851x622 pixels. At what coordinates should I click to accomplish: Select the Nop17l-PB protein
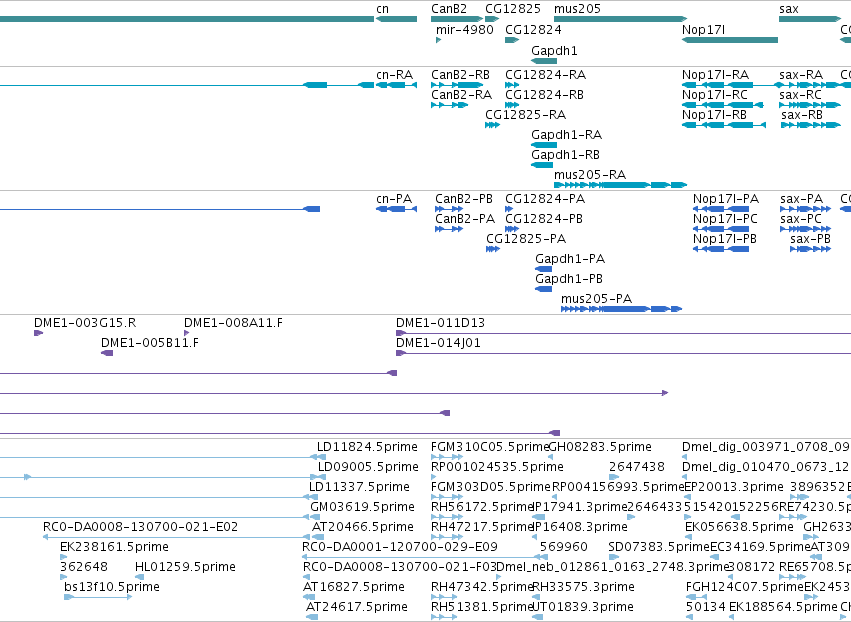pyautogui.click(x=721, y=249)
